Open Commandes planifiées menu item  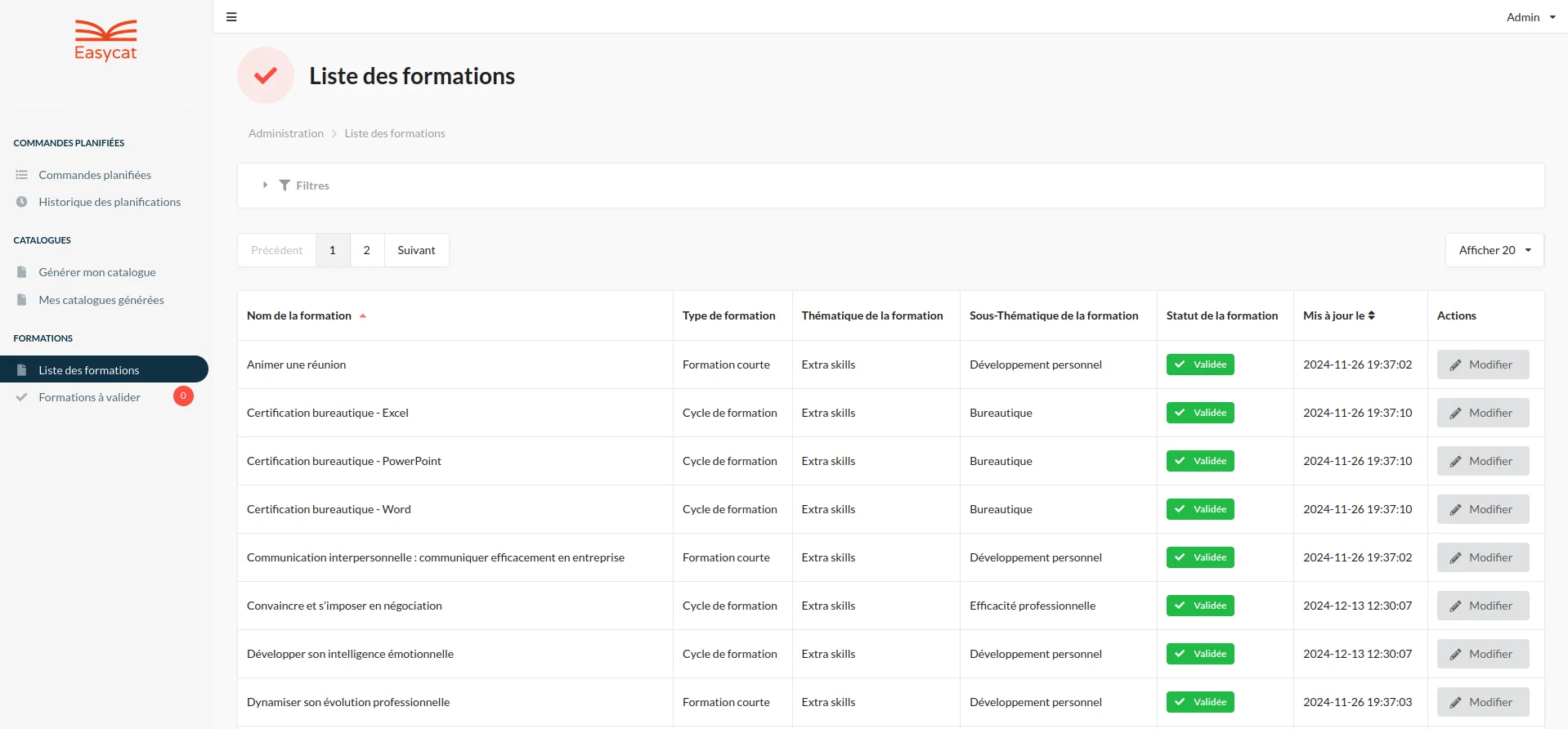[x=95, y=175]
